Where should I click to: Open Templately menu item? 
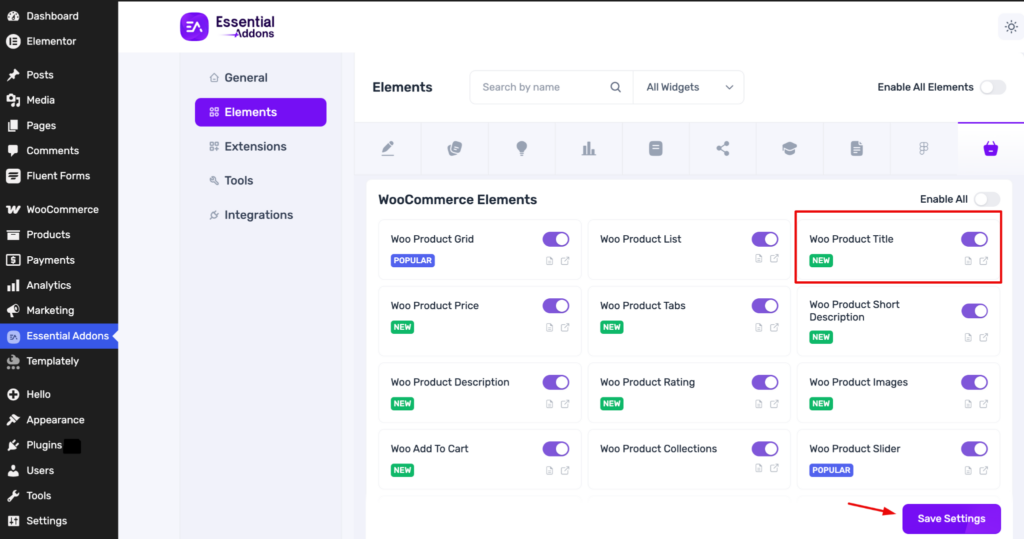coord(59,361)
